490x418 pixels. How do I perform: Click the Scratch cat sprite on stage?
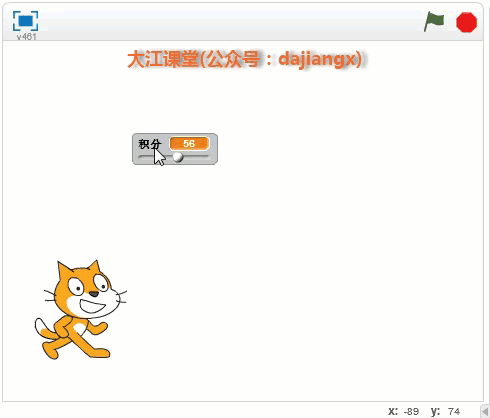(x=81, y=310)
